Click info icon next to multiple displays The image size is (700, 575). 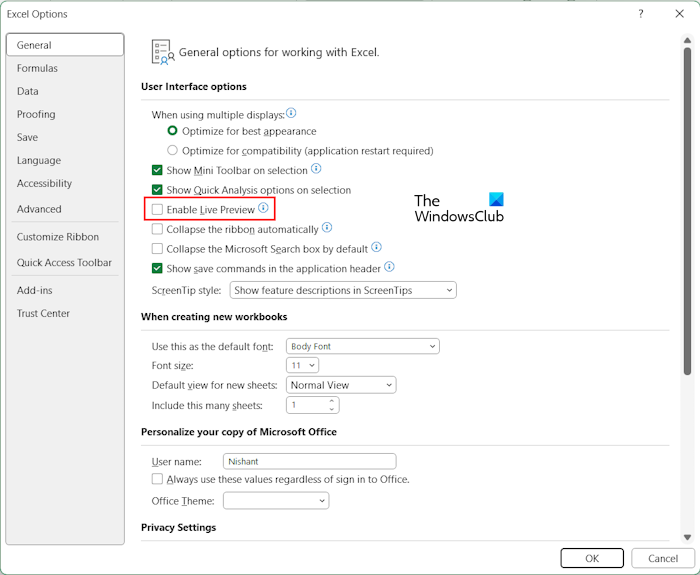[x=292, y=114]
